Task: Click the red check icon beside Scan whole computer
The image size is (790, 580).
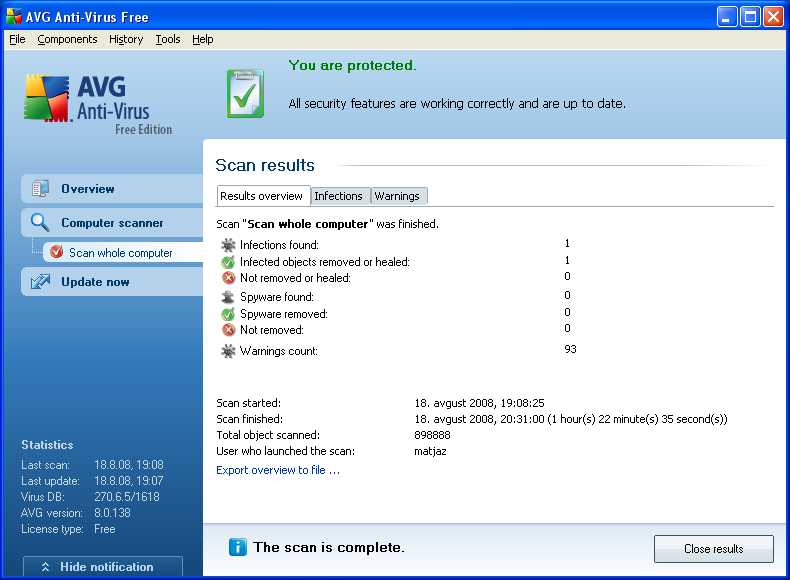Action: [56, 252]
